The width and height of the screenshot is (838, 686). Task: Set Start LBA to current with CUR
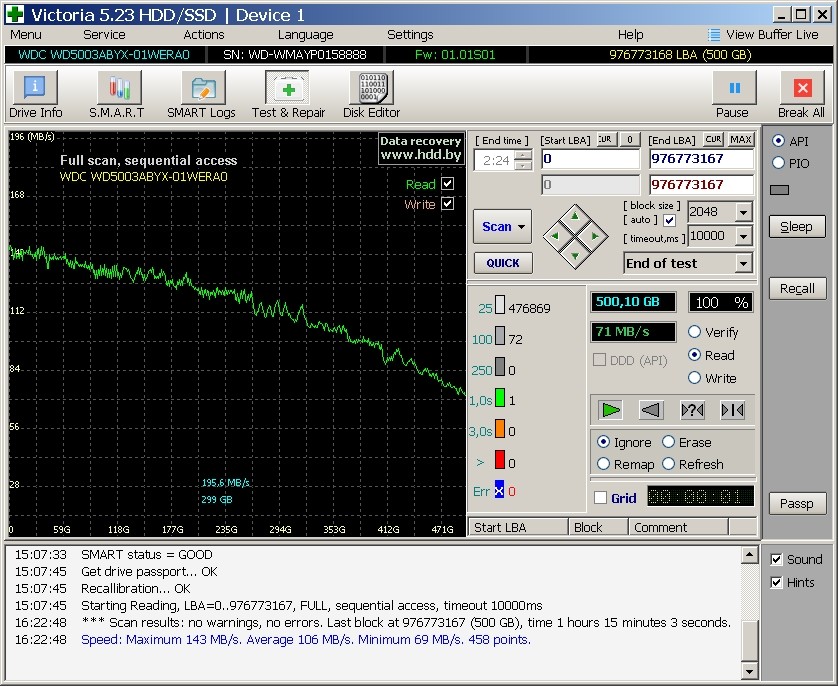point(605,139)
